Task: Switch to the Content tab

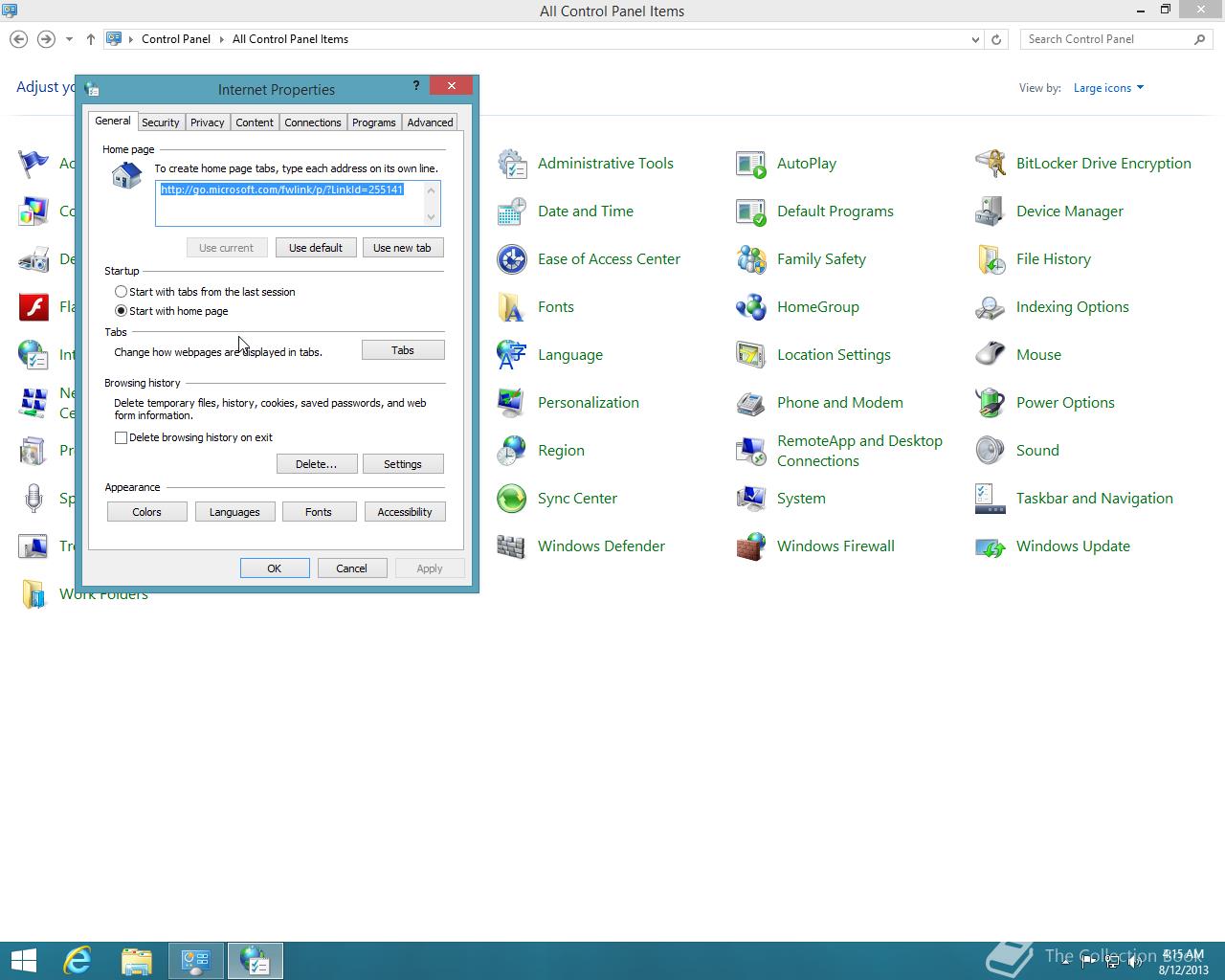Action: [x=255, y=122]
